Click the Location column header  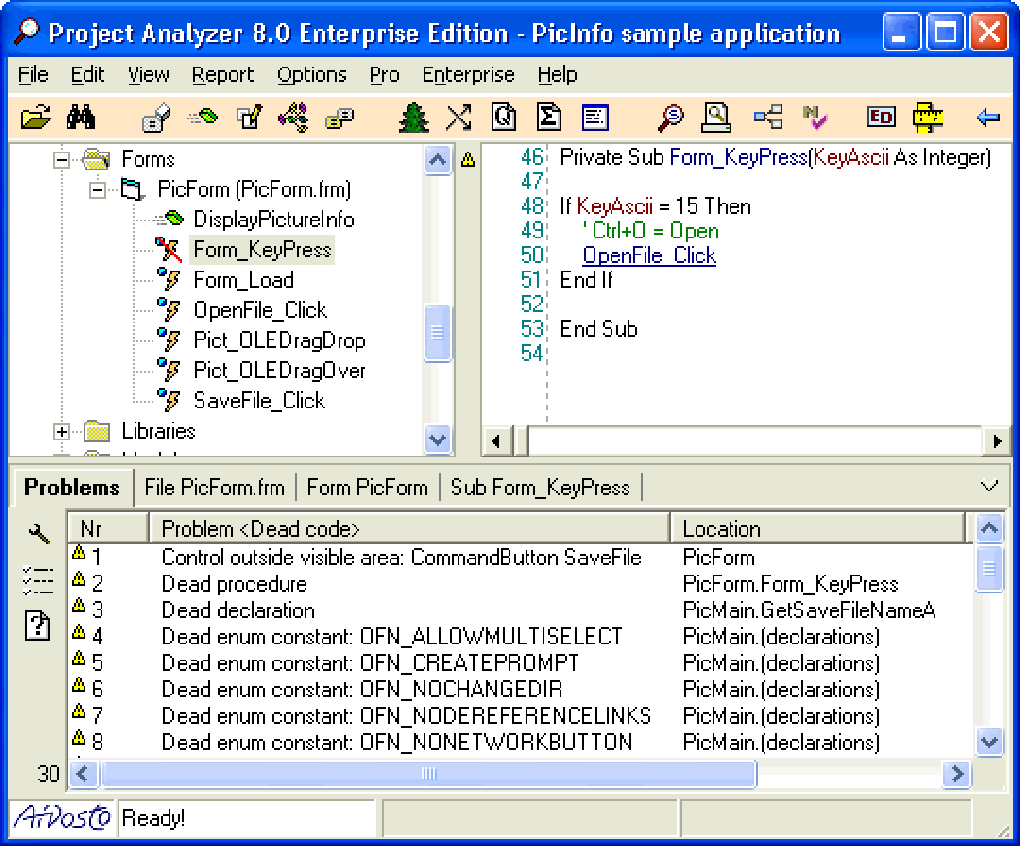click(818, 529)
